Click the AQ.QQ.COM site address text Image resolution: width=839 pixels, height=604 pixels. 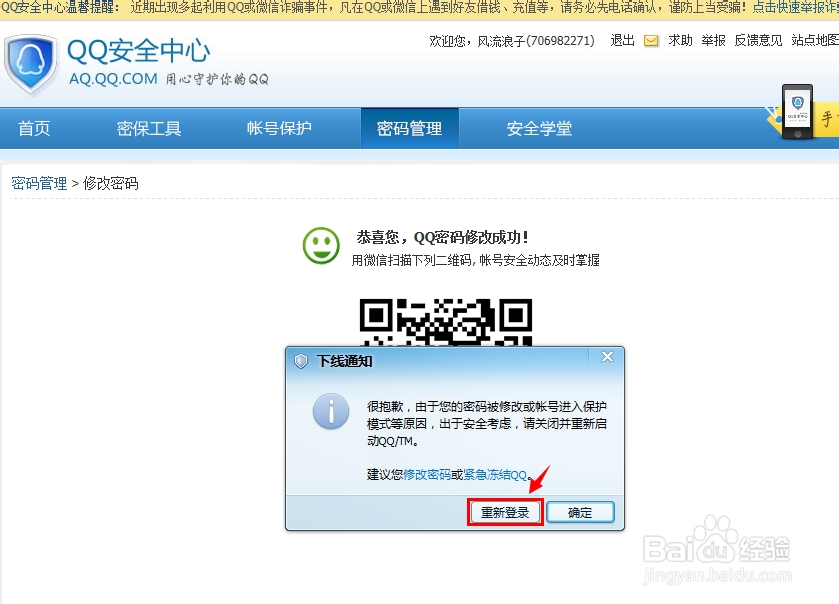point(113,79)
